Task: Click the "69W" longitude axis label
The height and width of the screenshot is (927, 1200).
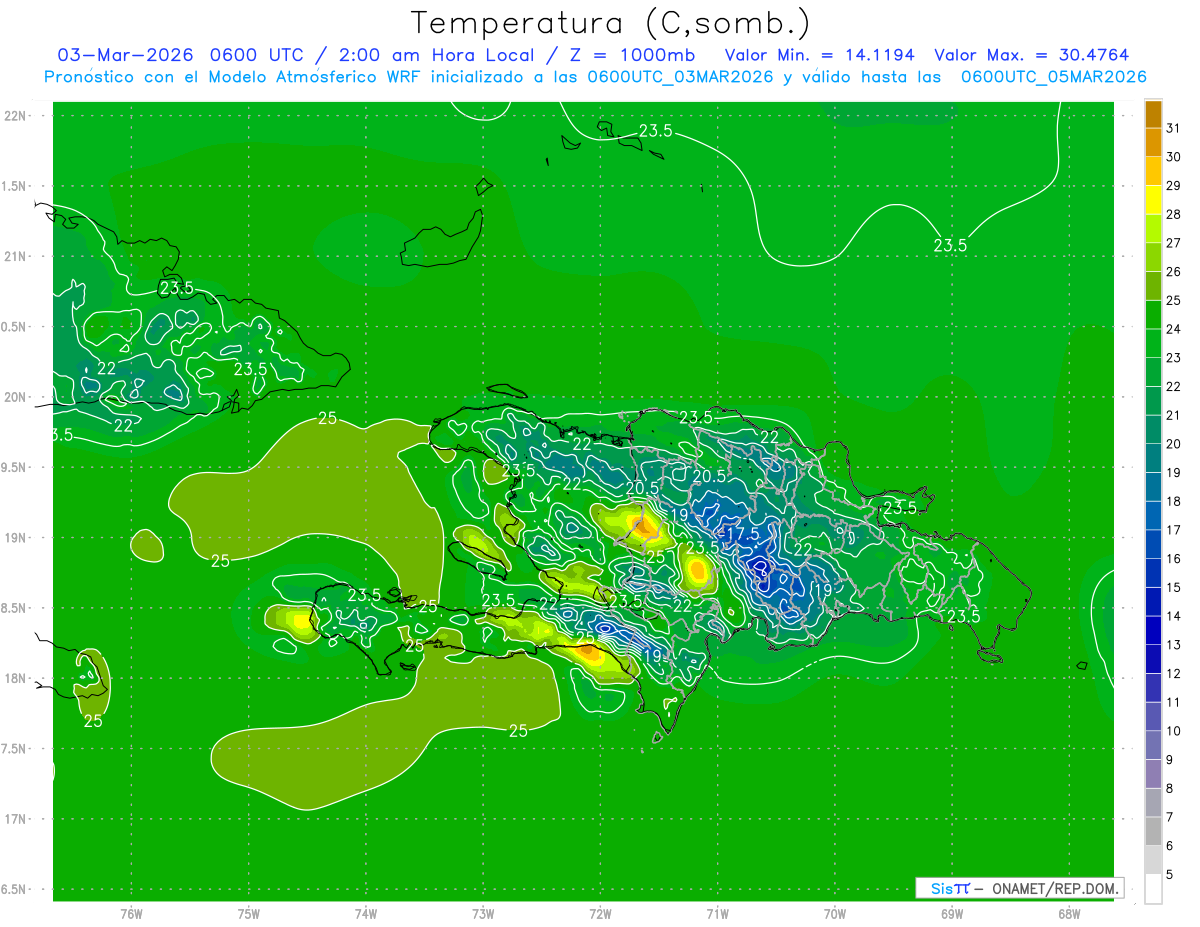Action: (951, 914)
